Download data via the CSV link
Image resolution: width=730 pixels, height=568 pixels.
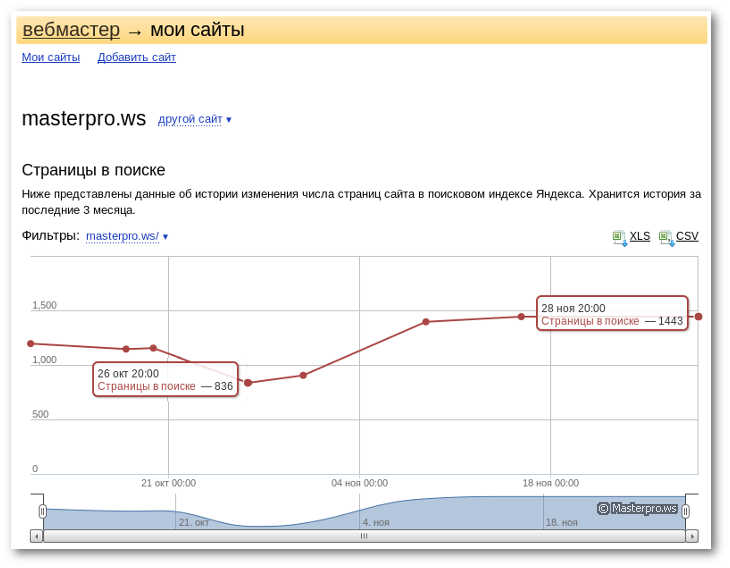687,236
